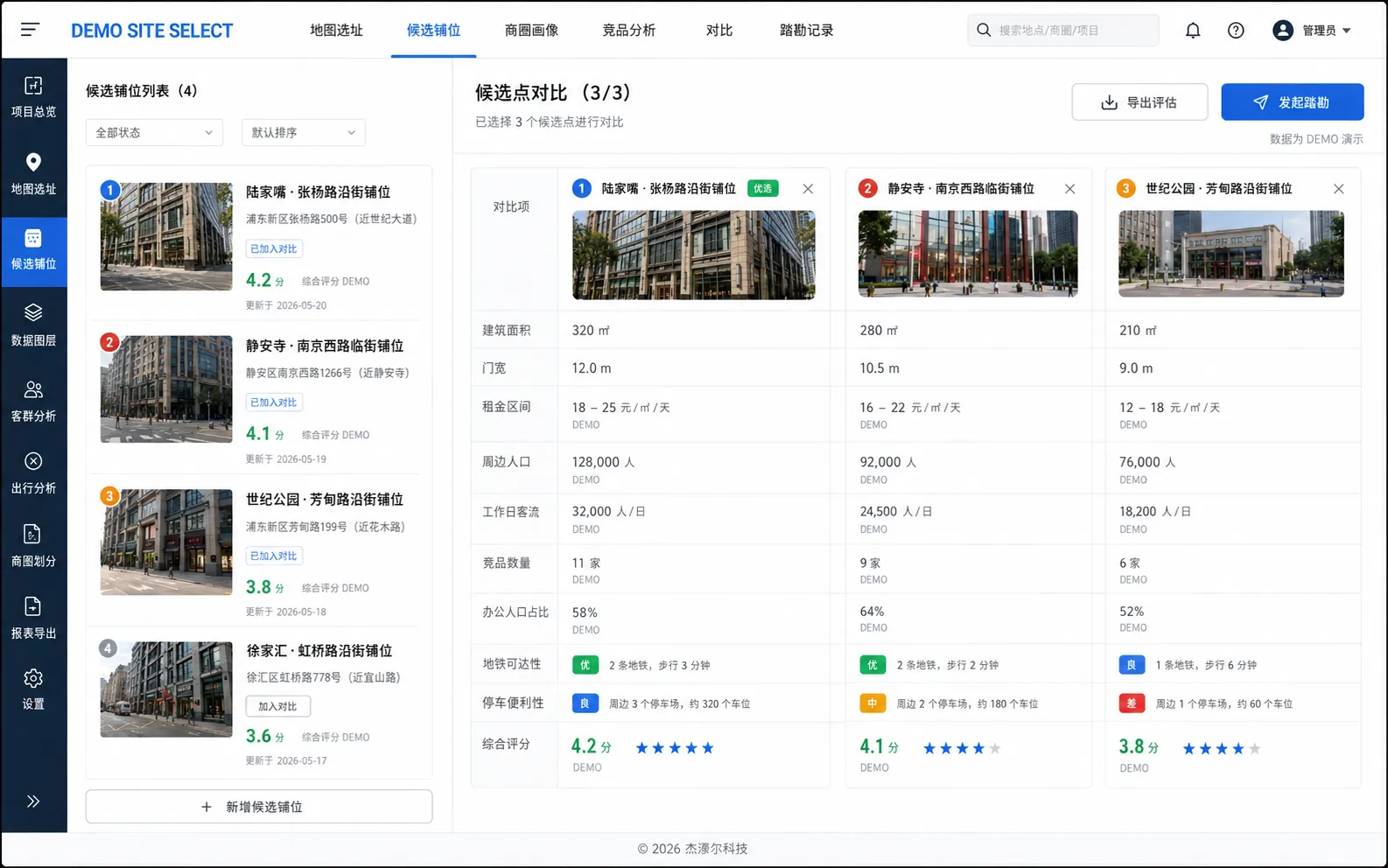
Task: Toggle the hamburger menu icon
Action: point(30,30)
